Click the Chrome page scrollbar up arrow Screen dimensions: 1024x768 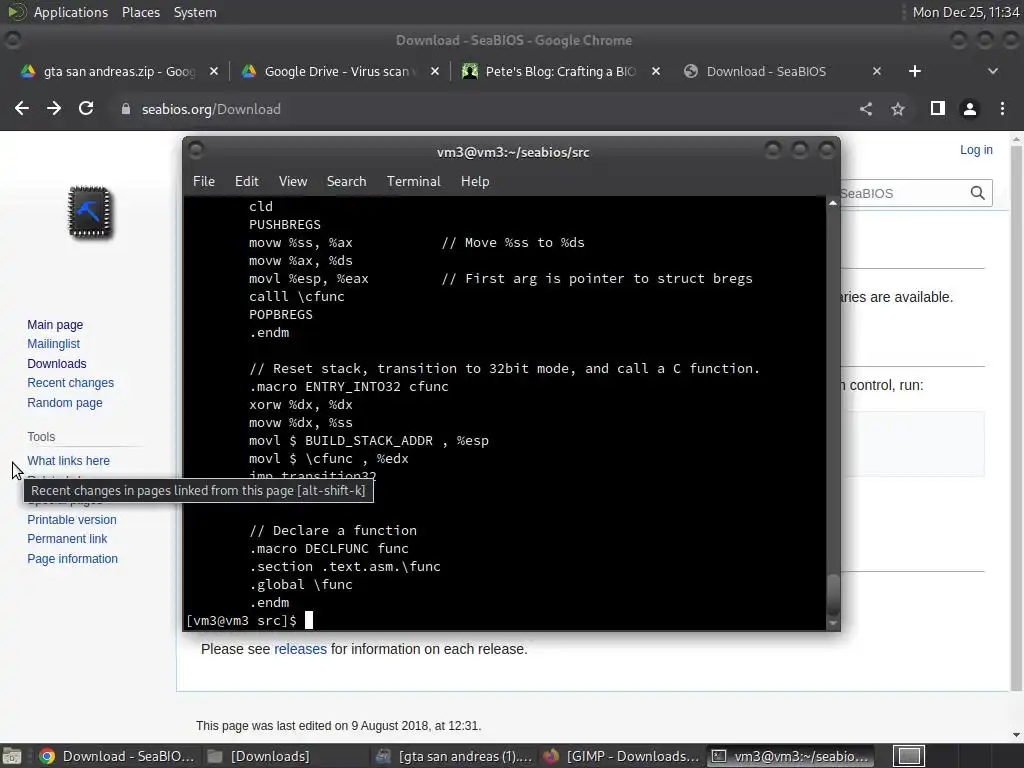click(1016, 139)
